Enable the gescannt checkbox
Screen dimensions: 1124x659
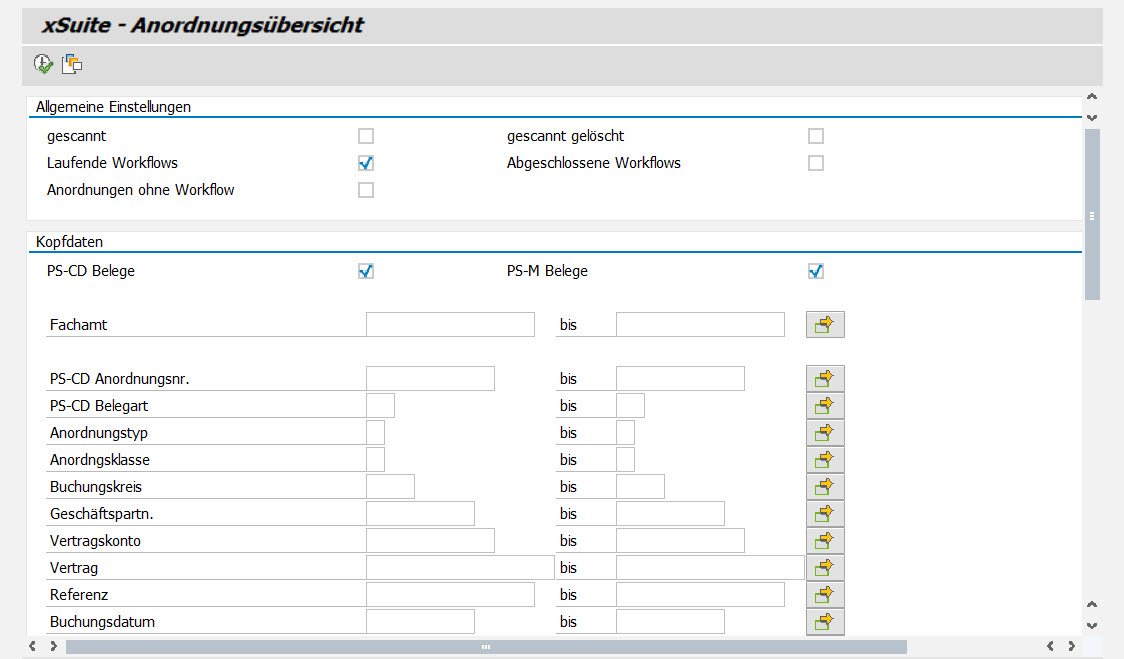(x=366, y=136)
